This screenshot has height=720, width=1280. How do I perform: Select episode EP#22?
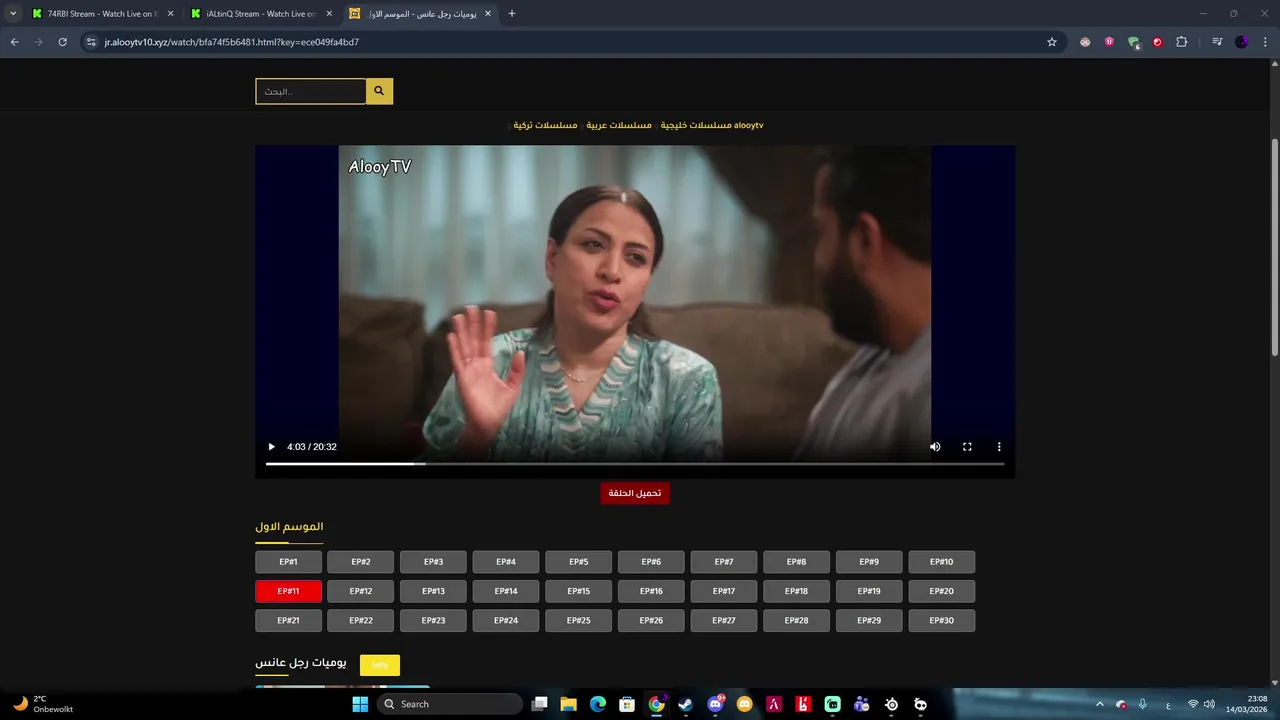coord(361,621)
